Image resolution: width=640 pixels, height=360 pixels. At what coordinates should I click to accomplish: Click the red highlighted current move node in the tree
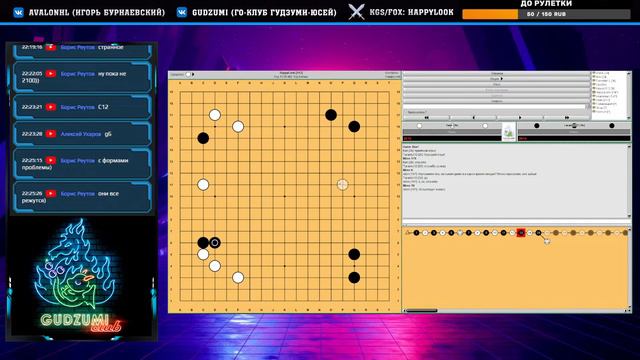(521, 233)
